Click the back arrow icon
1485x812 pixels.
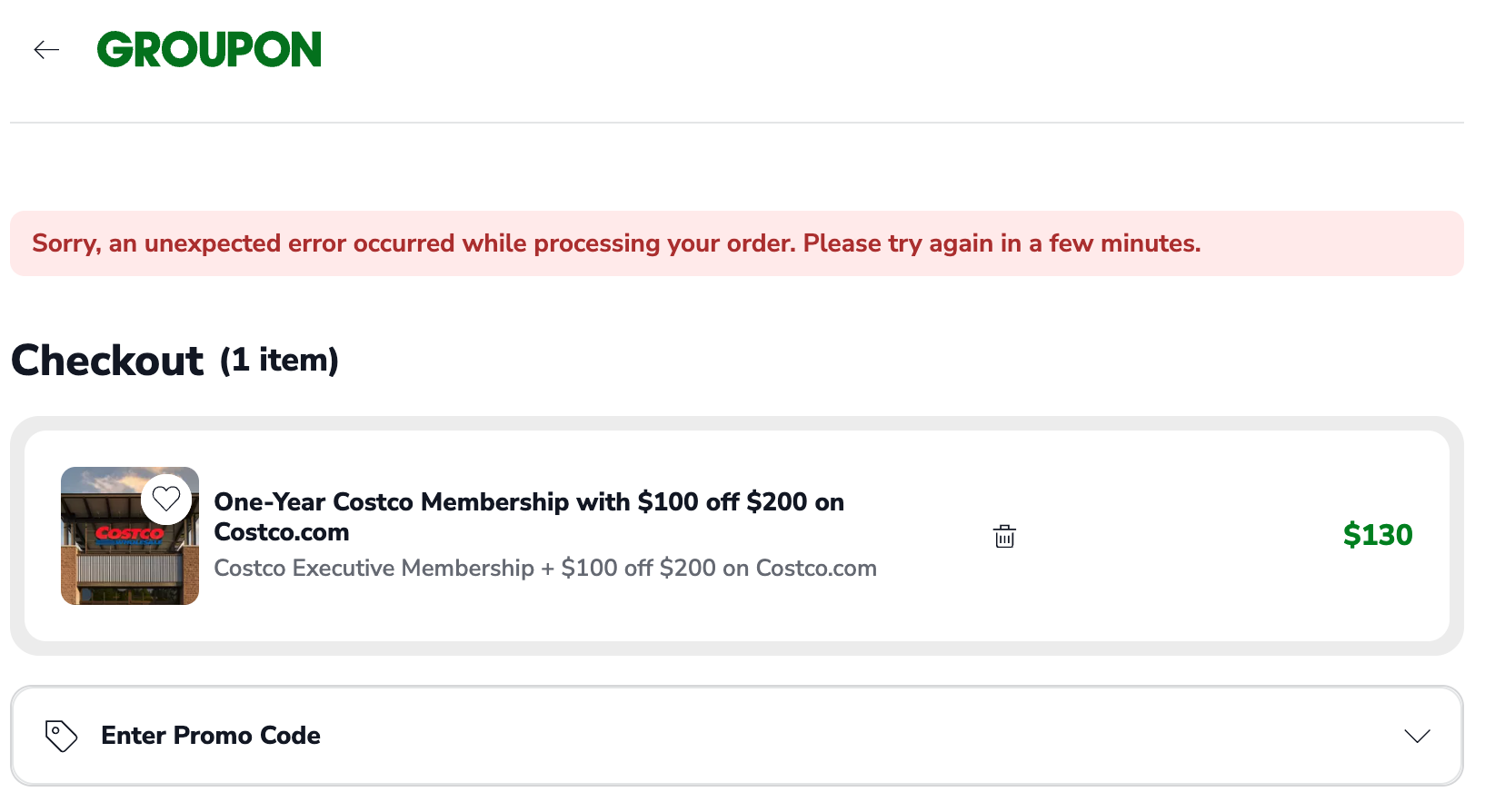[x=46, y=50]
